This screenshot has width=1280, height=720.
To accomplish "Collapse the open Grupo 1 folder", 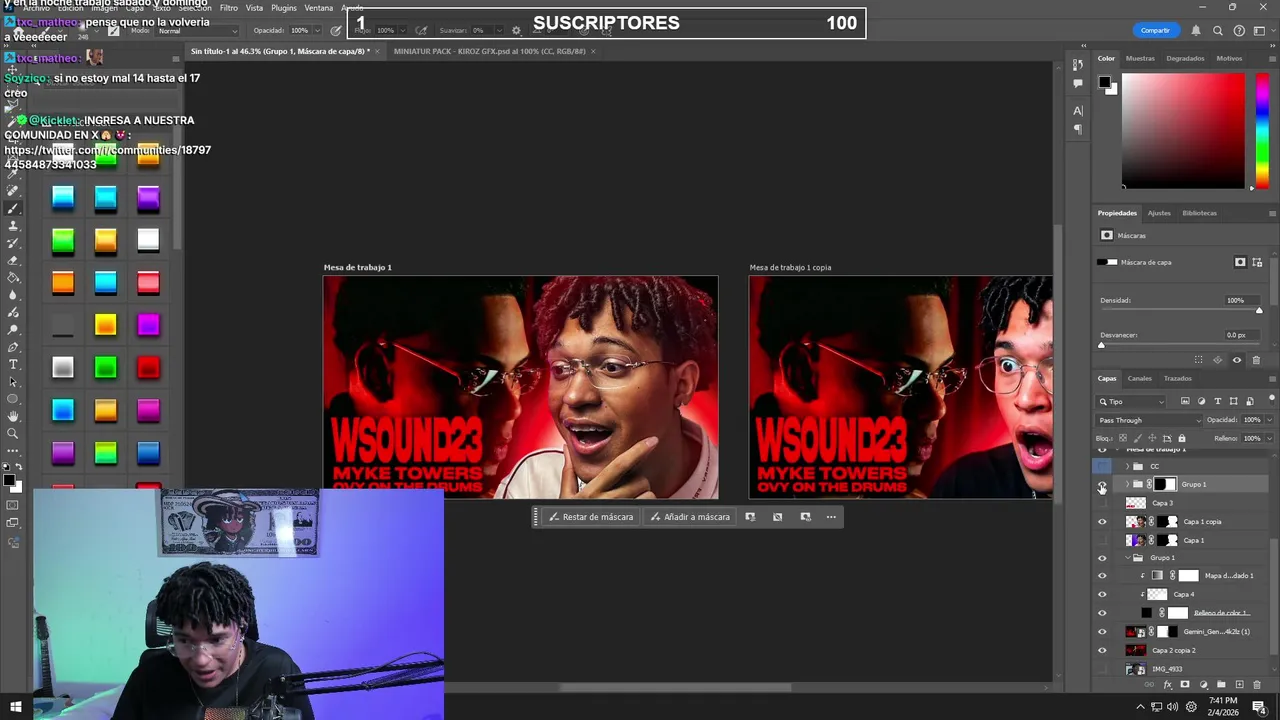I will (1128, 557).
